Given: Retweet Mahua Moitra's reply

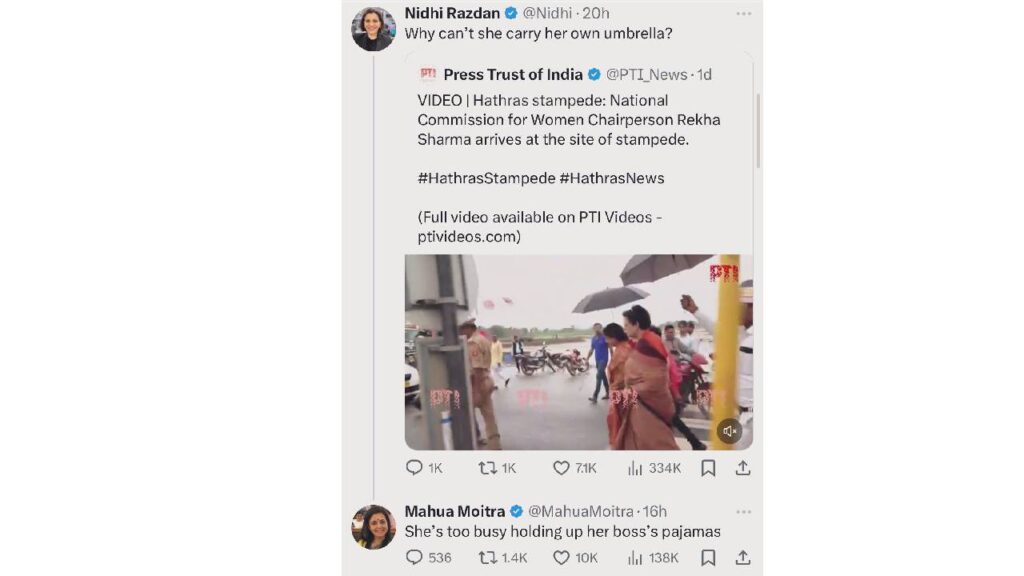Looking at the screenshot, I should (x=488, y=558).
